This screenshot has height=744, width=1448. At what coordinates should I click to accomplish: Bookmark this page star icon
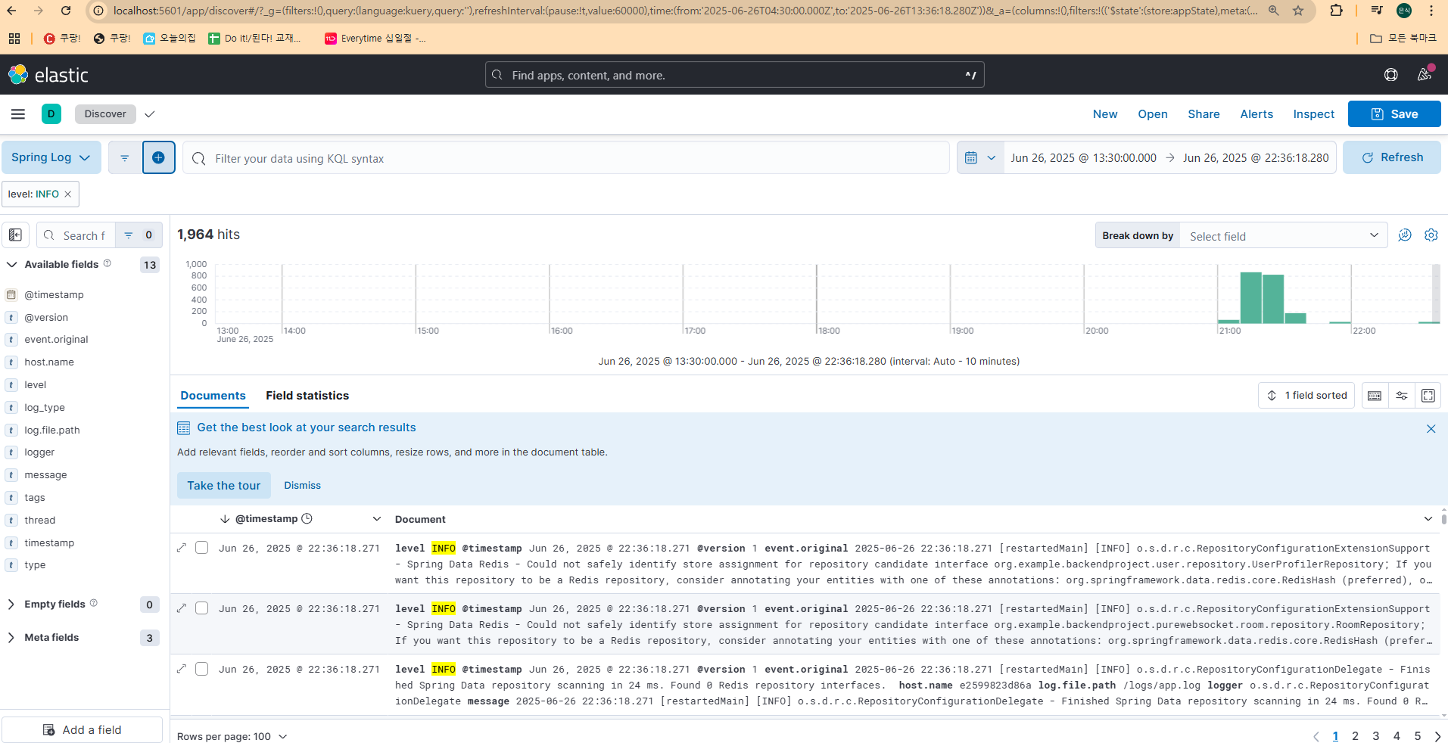tap(1298, 10)
